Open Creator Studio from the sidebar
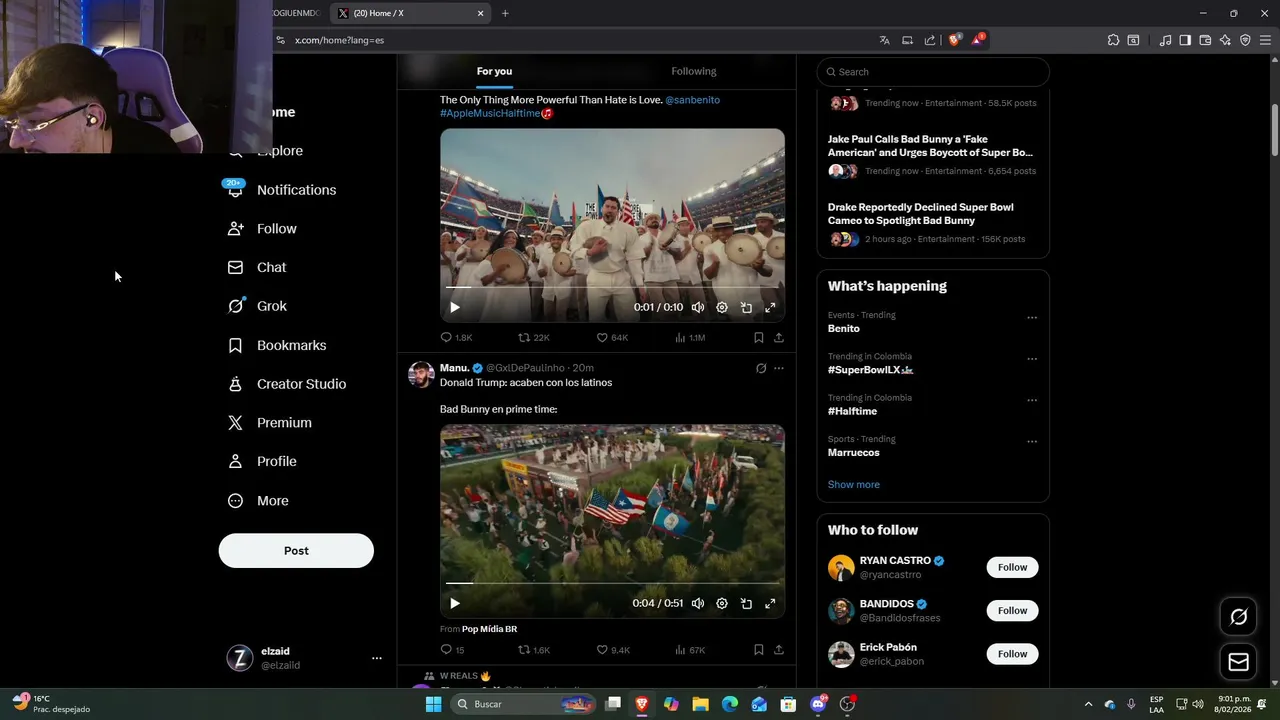The width and height of the screenshot is (1280, 720). 287,384
